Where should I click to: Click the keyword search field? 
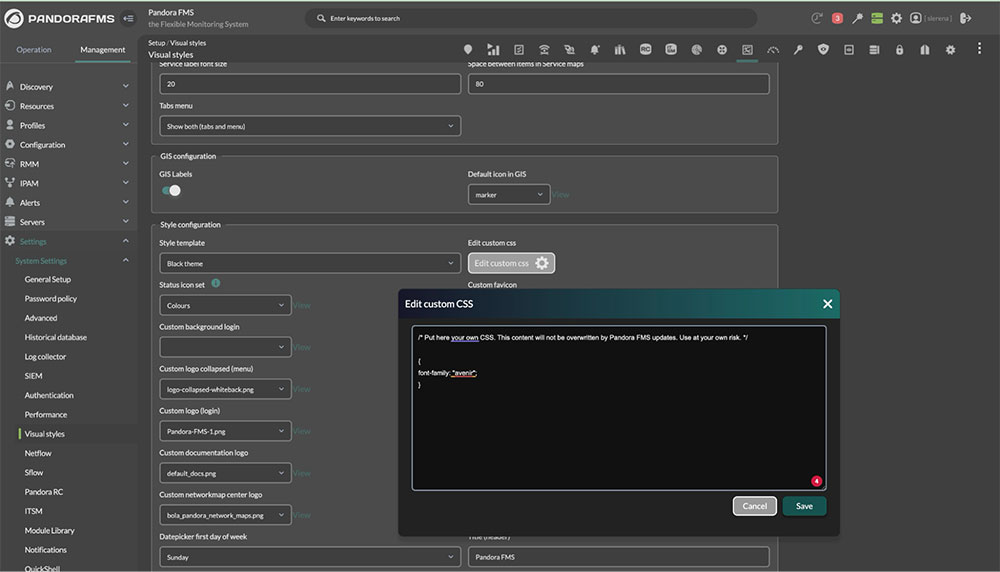point(531,18)
